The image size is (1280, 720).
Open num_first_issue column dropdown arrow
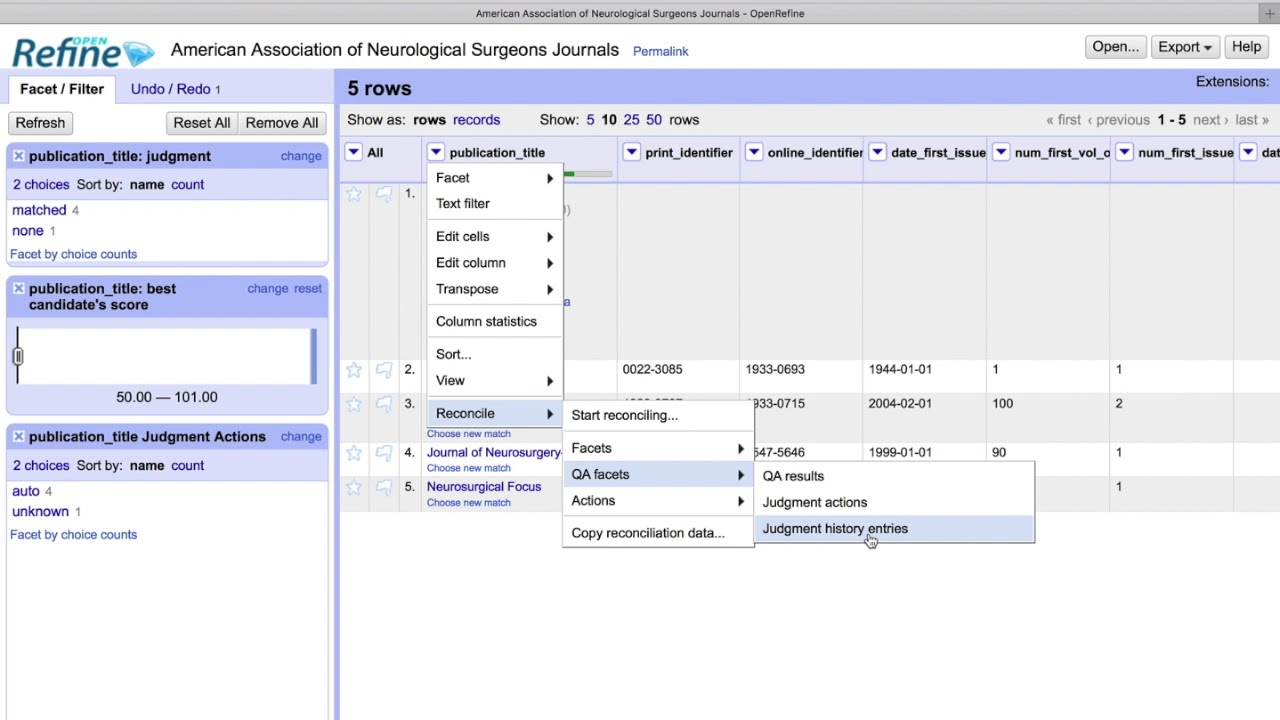click(1124, 153)
